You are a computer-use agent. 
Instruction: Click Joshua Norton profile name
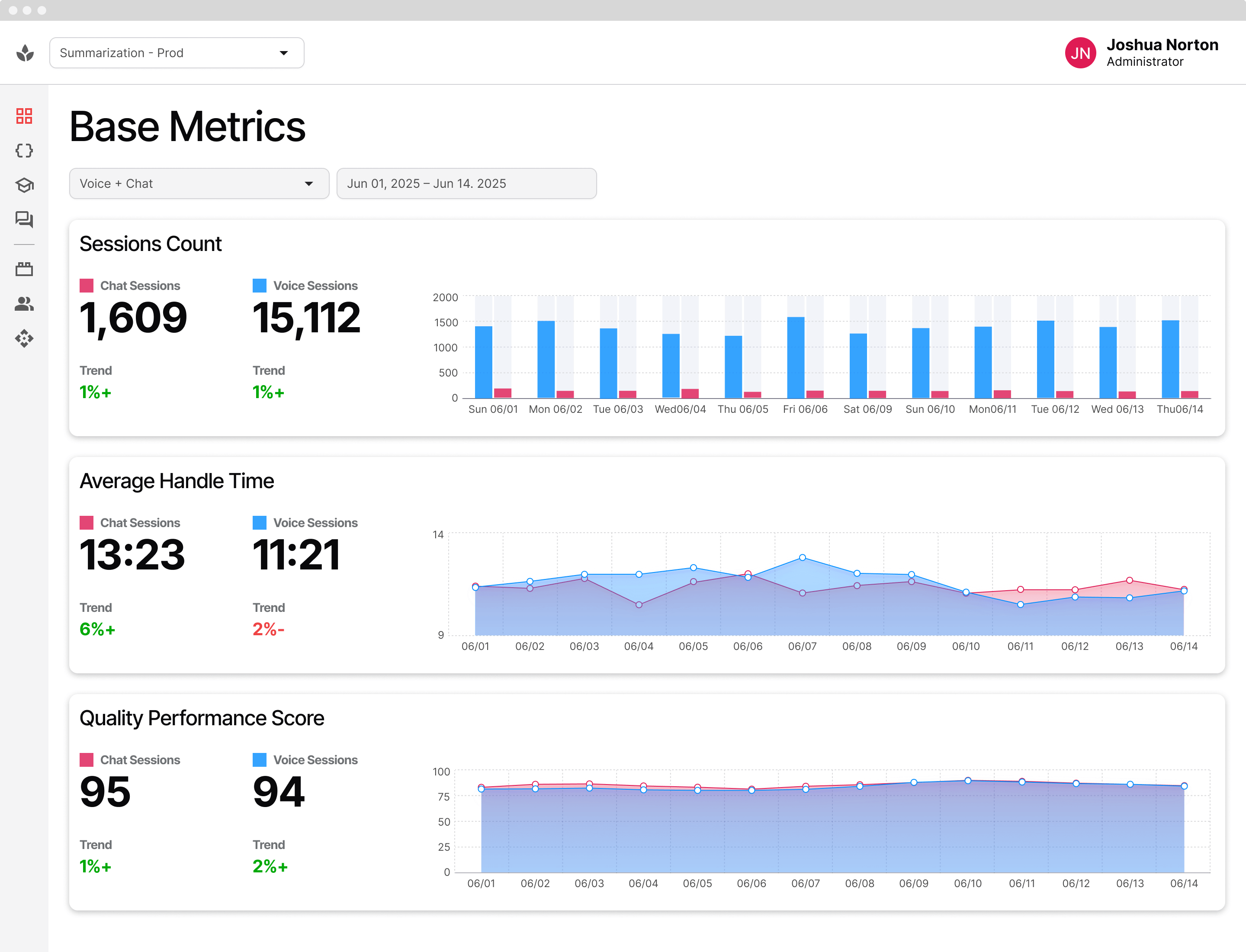point(1162,45)
